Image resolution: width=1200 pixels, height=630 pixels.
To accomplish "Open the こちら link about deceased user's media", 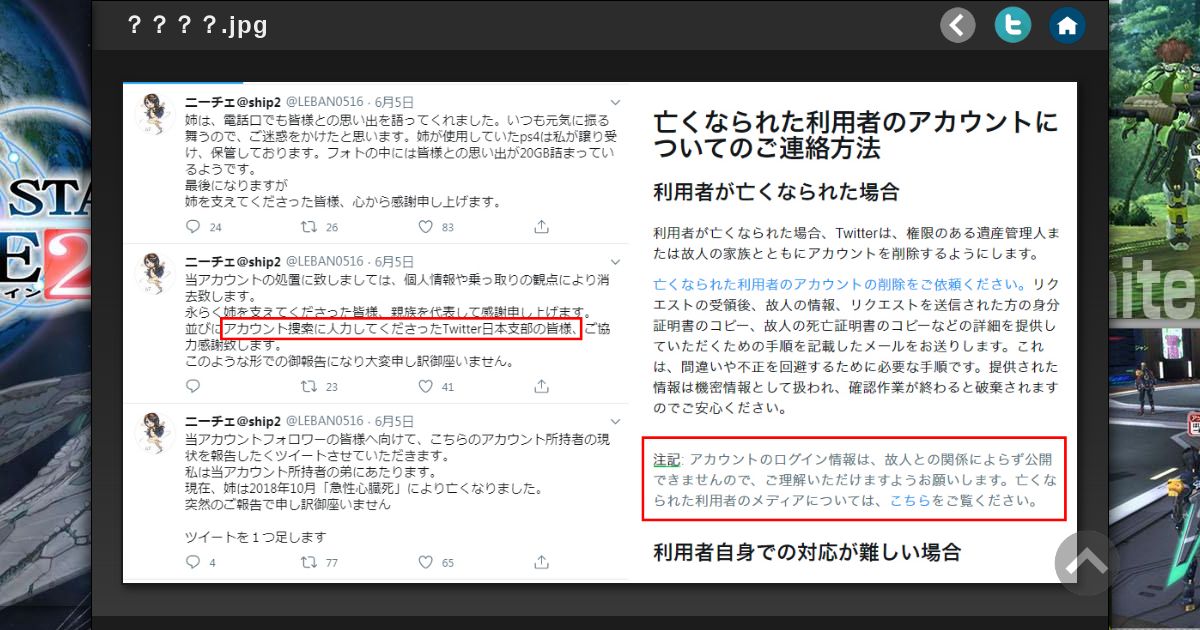I will click(x=910, y=500).
